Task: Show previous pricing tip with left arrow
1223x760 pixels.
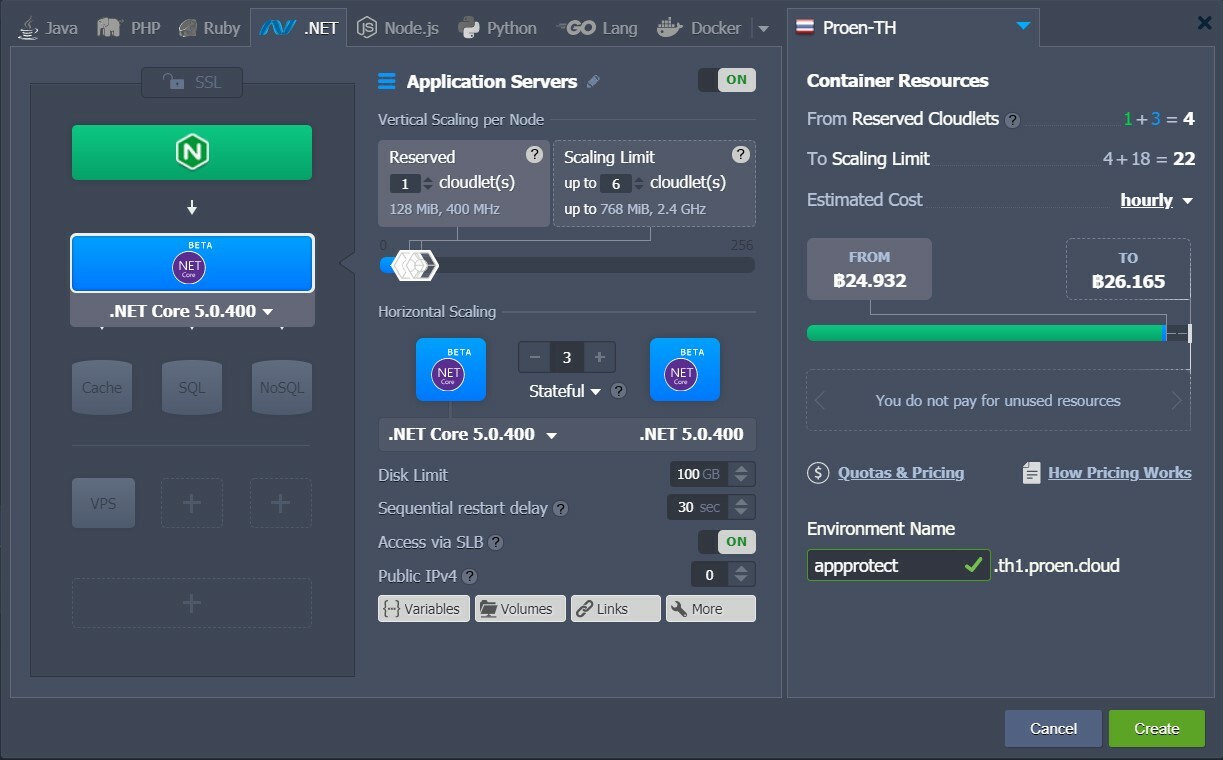Action: [820, 401]
